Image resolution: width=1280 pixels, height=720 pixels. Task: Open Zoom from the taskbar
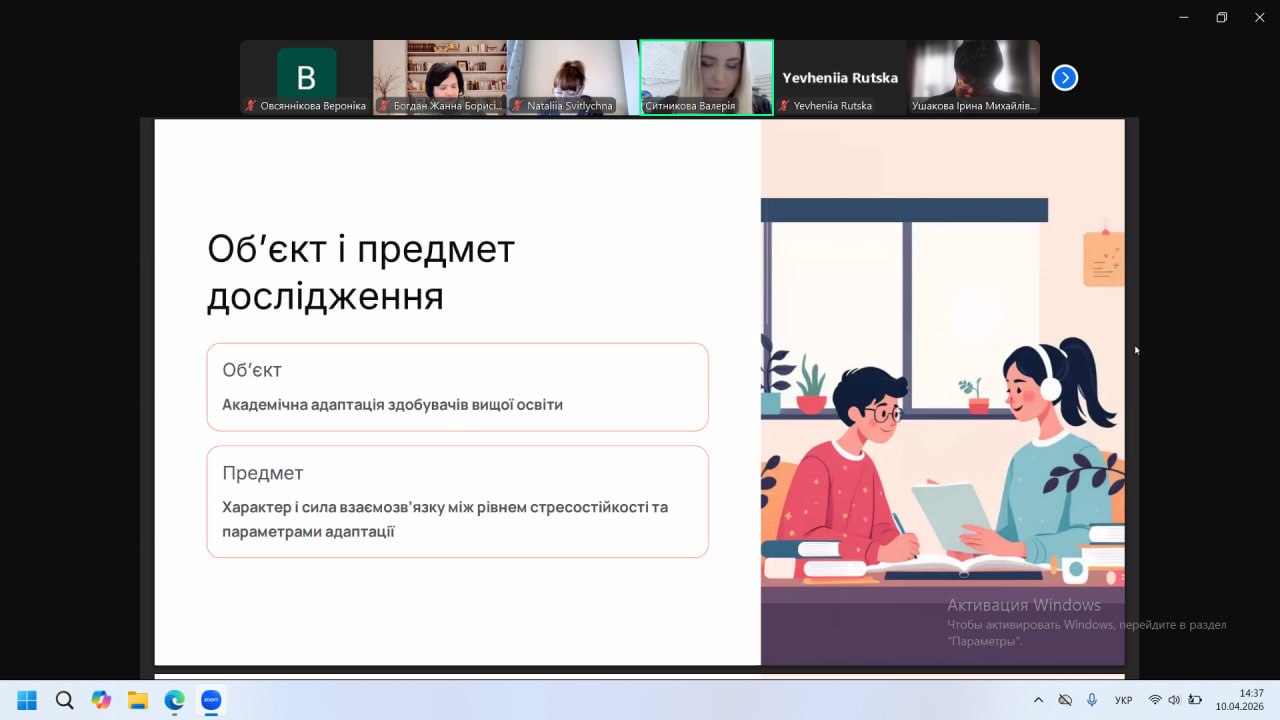211,700
